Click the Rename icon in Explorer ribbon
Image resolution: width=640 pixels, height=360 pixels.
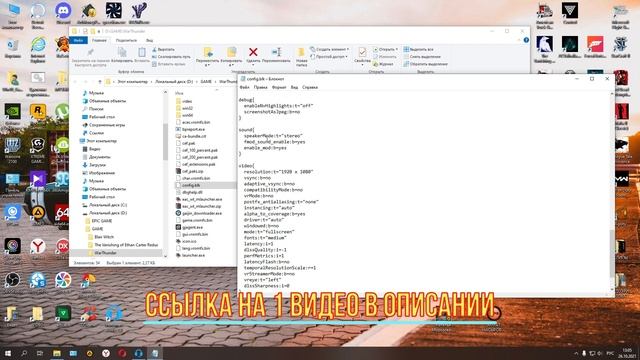coord(276,52)
